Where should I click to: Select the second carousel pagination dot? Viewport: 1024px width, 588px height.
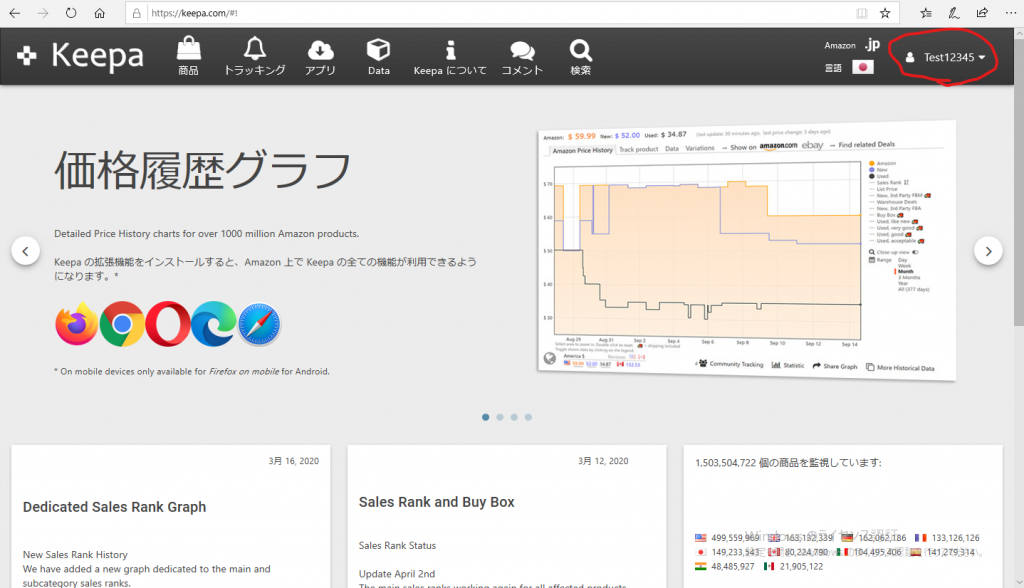pos(500,417)
